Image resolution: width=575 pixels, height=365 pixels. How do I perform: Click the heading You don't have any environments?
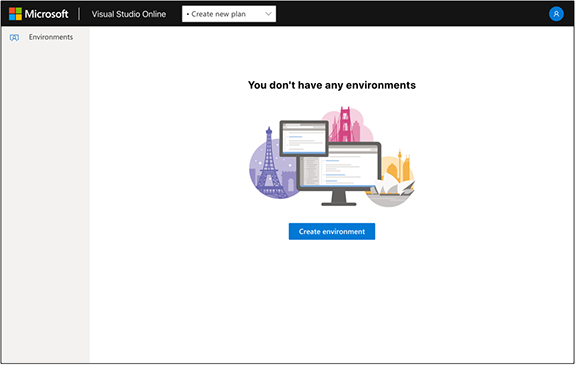332,85
